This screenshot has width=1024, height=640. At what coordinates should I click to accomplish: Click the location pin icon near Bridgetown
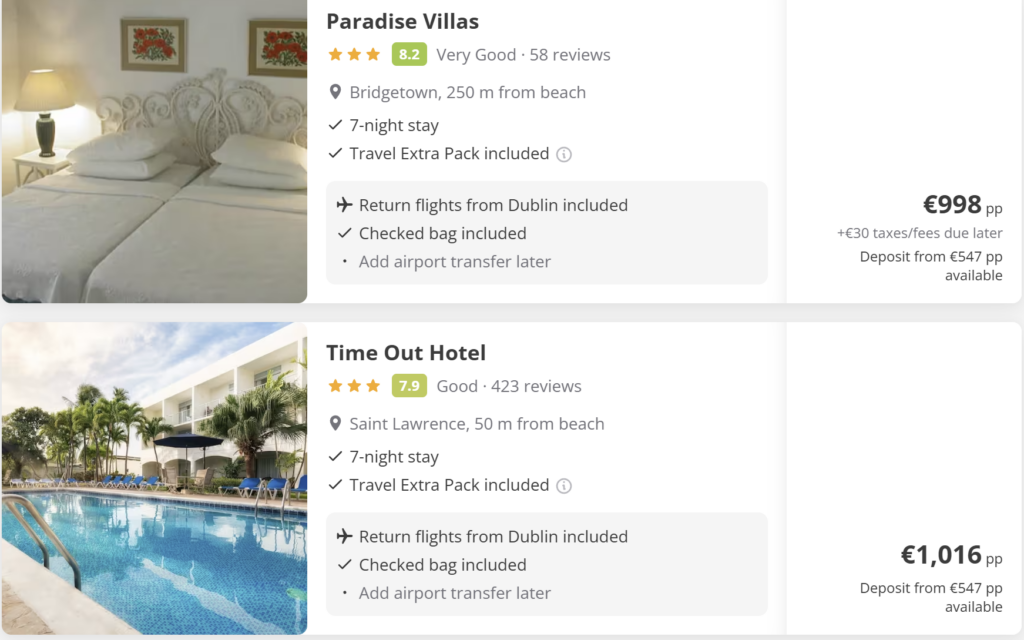coord(336,92)
